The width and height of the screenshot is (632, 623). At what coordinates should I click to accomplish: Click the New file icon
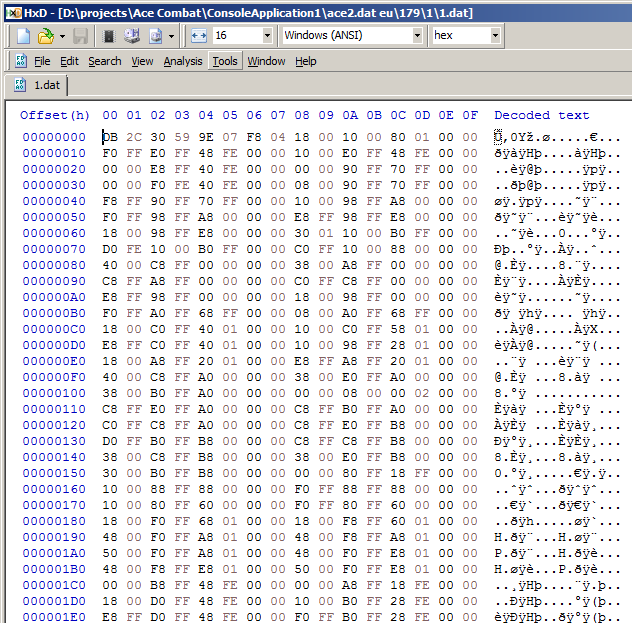coord(23,36)
